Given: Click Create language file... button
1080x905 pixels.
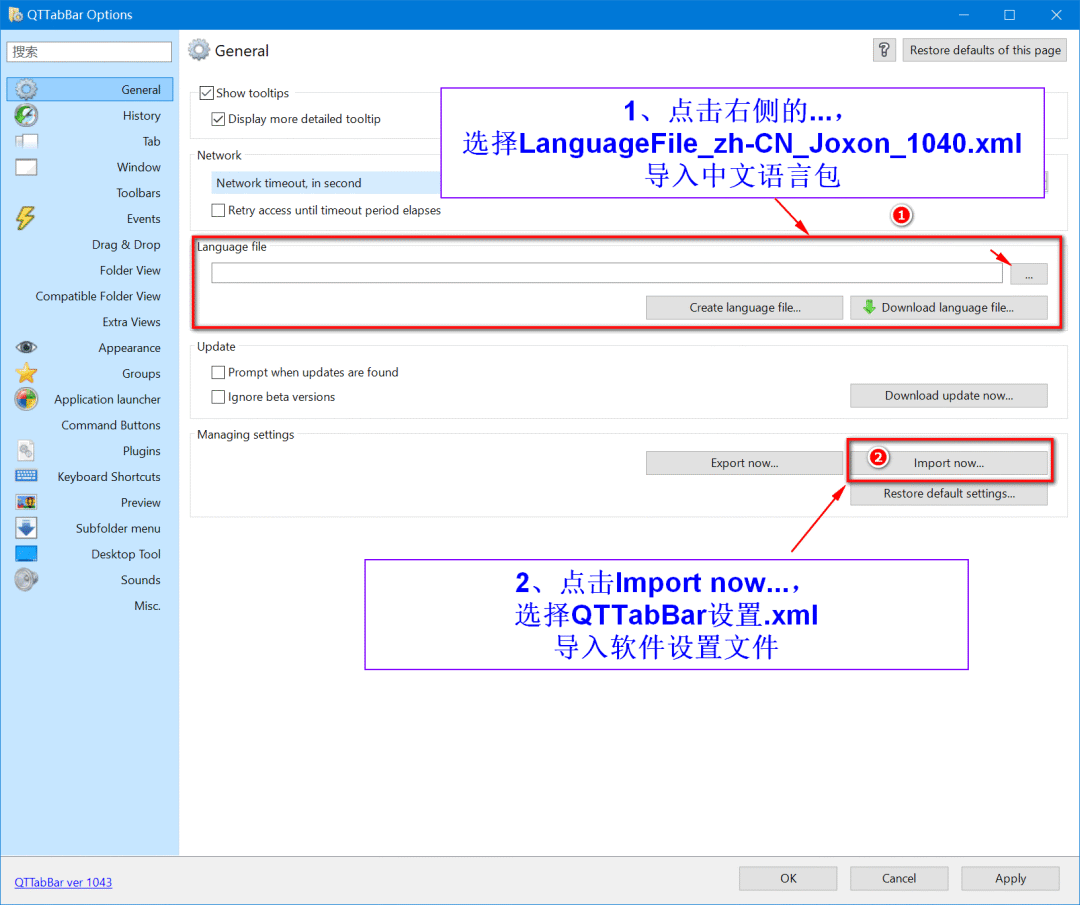Looking at the screenshot, I should [x=744, y=308].
